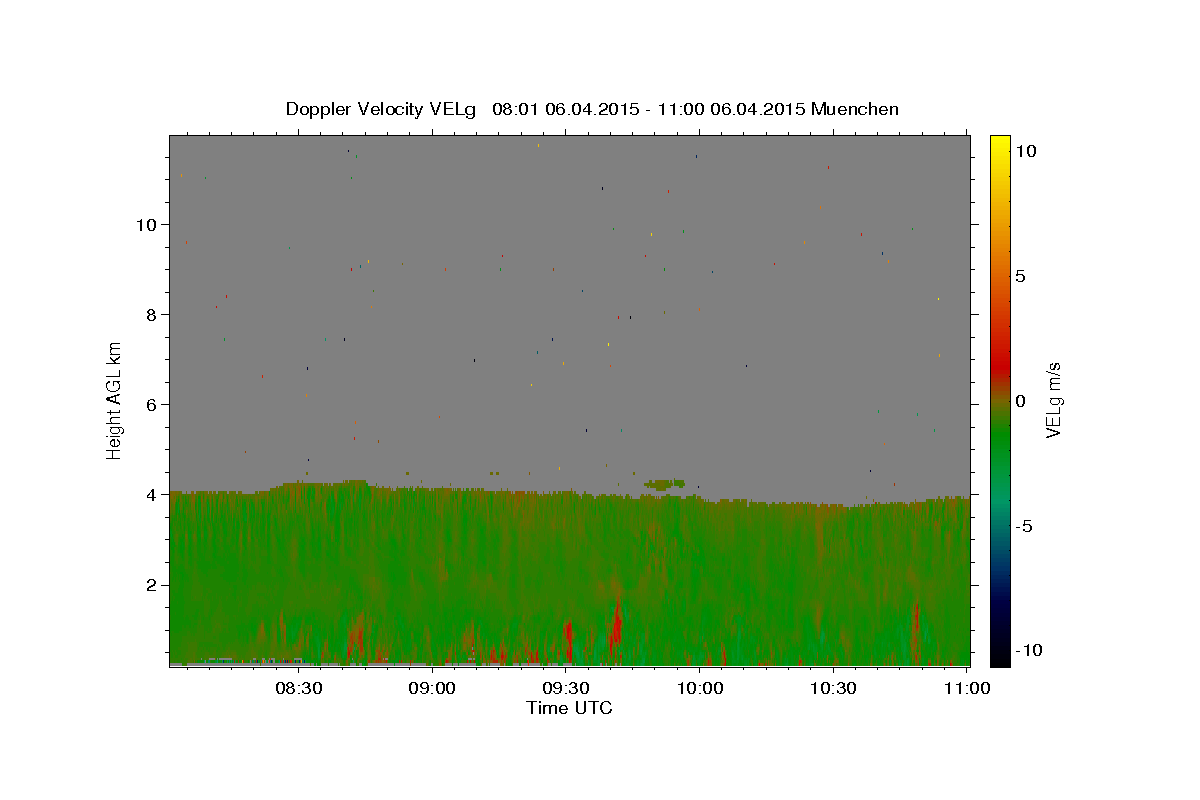Click the 'Time UTC' axis title
The image size is (1200, 800).
click(x=569, y=708)
